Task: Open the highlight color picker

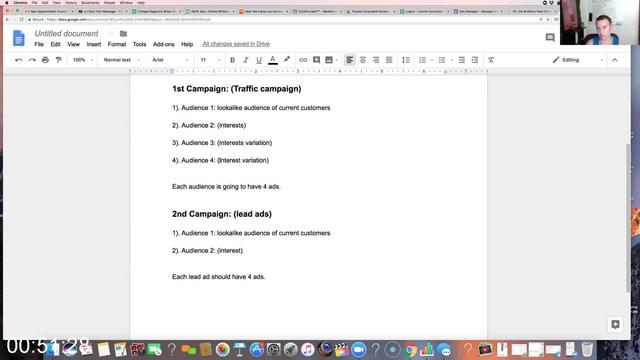Action: [x=287, y=60]
